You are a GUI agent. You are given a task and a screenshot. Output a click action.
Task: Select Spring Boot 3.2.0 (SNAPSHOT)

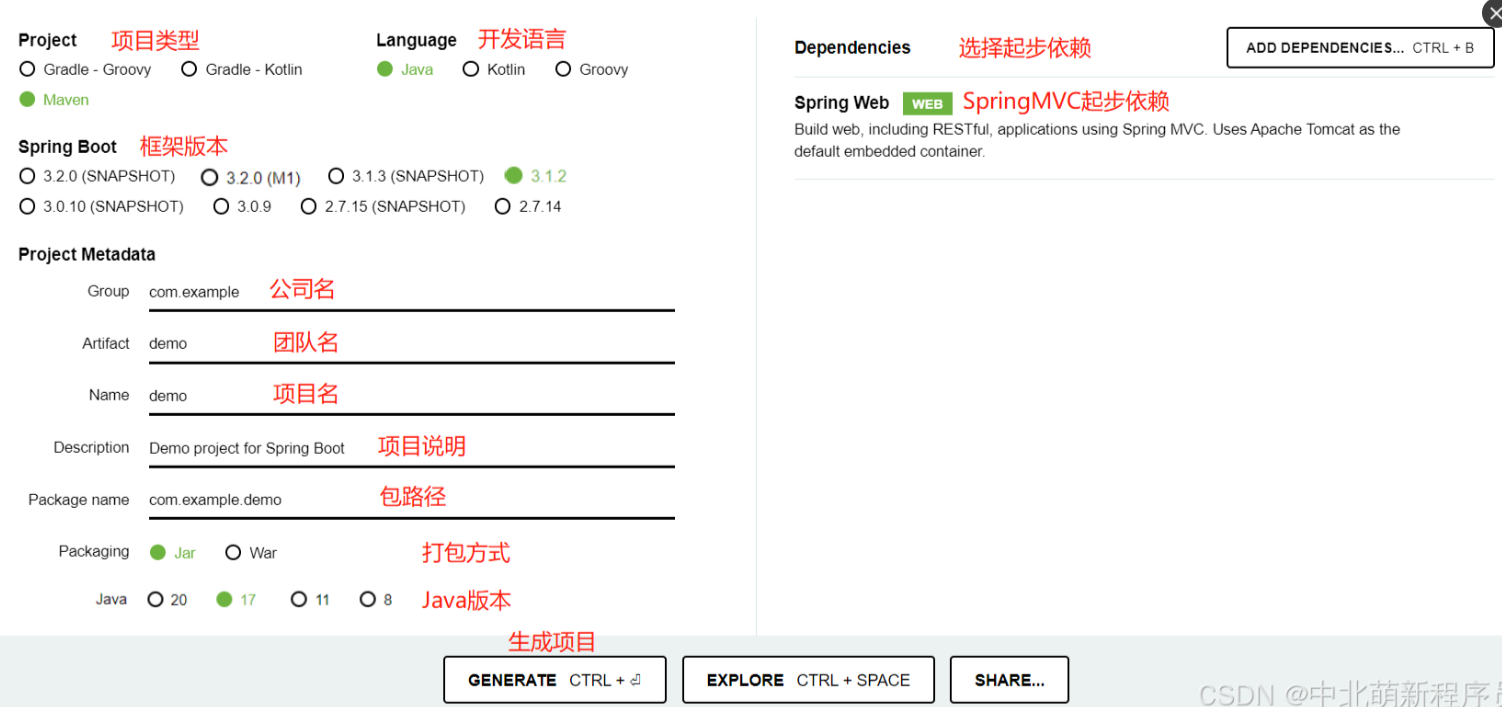(x=97, y=176)
